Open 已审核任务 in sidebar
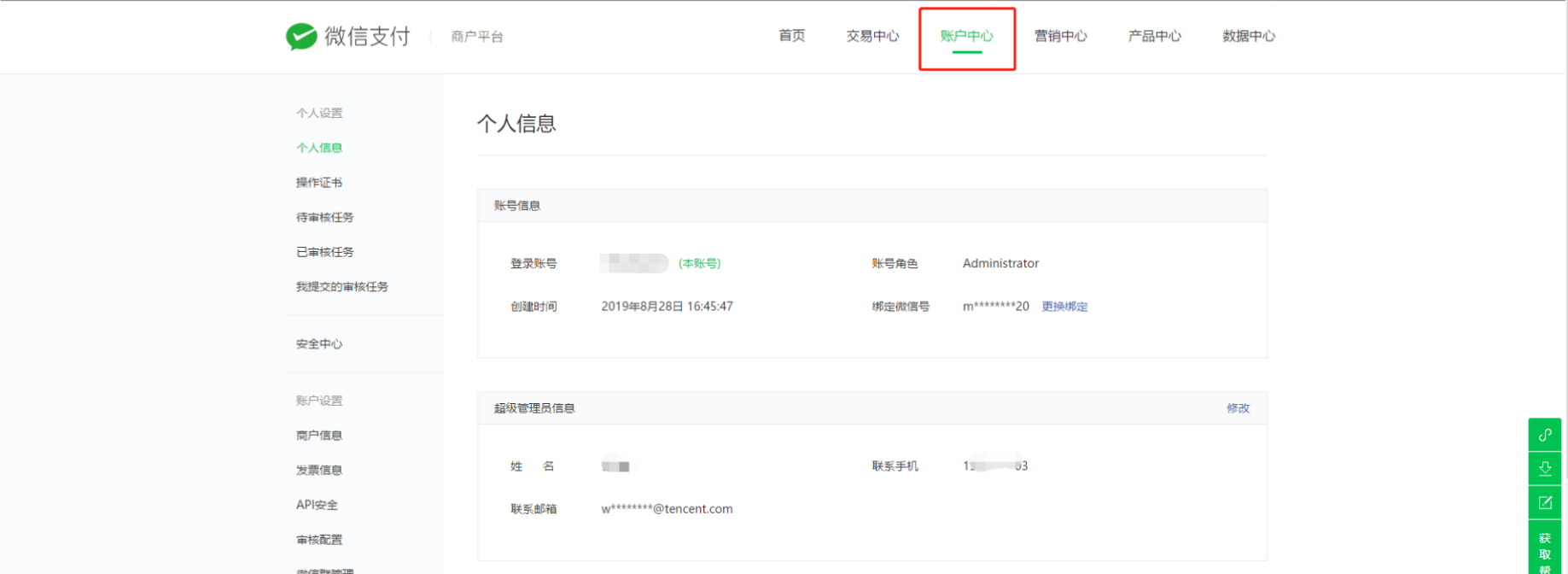1568x574 pixels. [325, 252]
